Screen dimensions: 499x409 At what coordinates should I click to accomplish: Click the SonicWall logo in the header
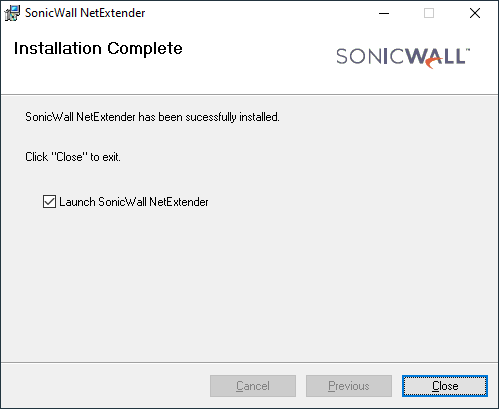(403, 57)
